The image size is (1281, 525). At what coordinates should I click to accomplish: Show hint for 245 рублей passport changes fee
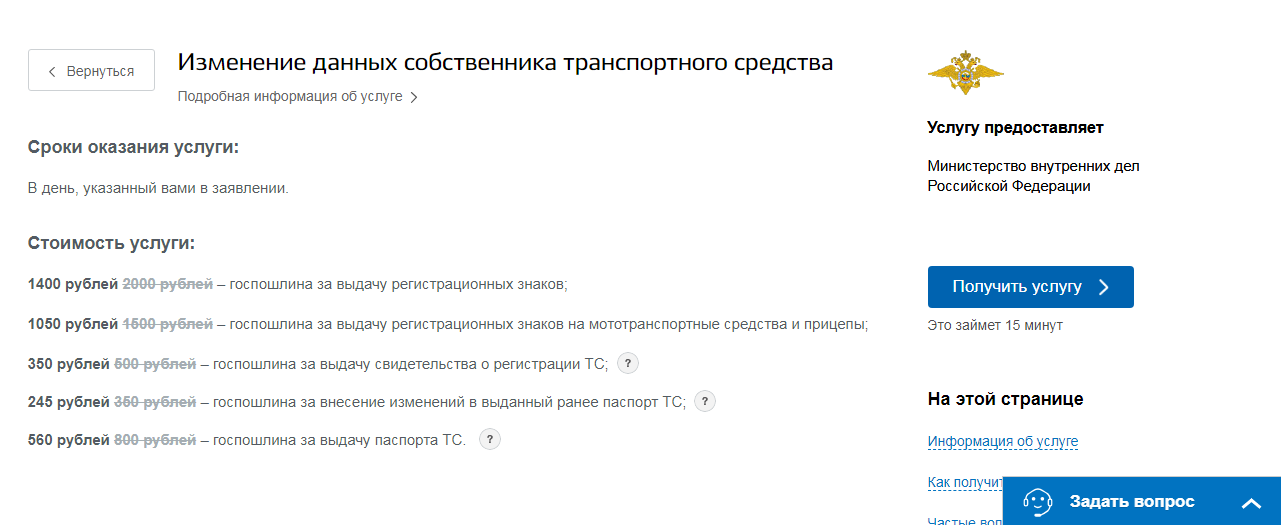point(705,402)
